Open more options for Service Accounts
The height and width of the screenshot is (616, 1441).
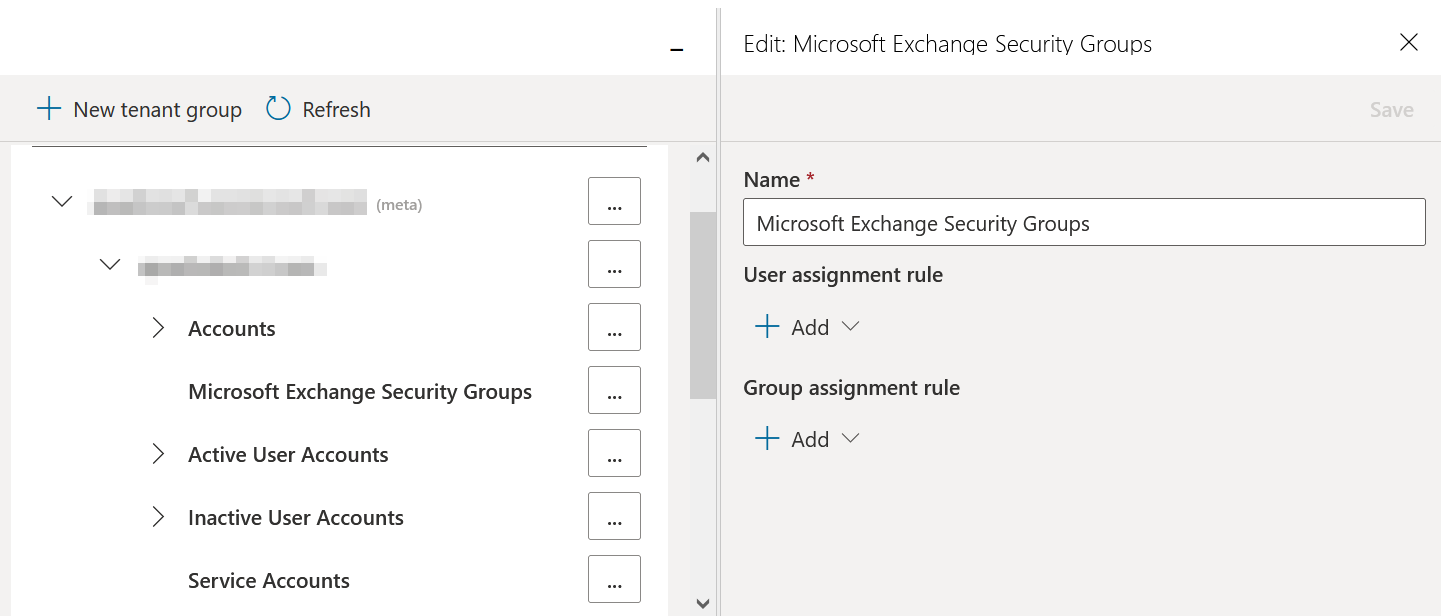(614, 579)
